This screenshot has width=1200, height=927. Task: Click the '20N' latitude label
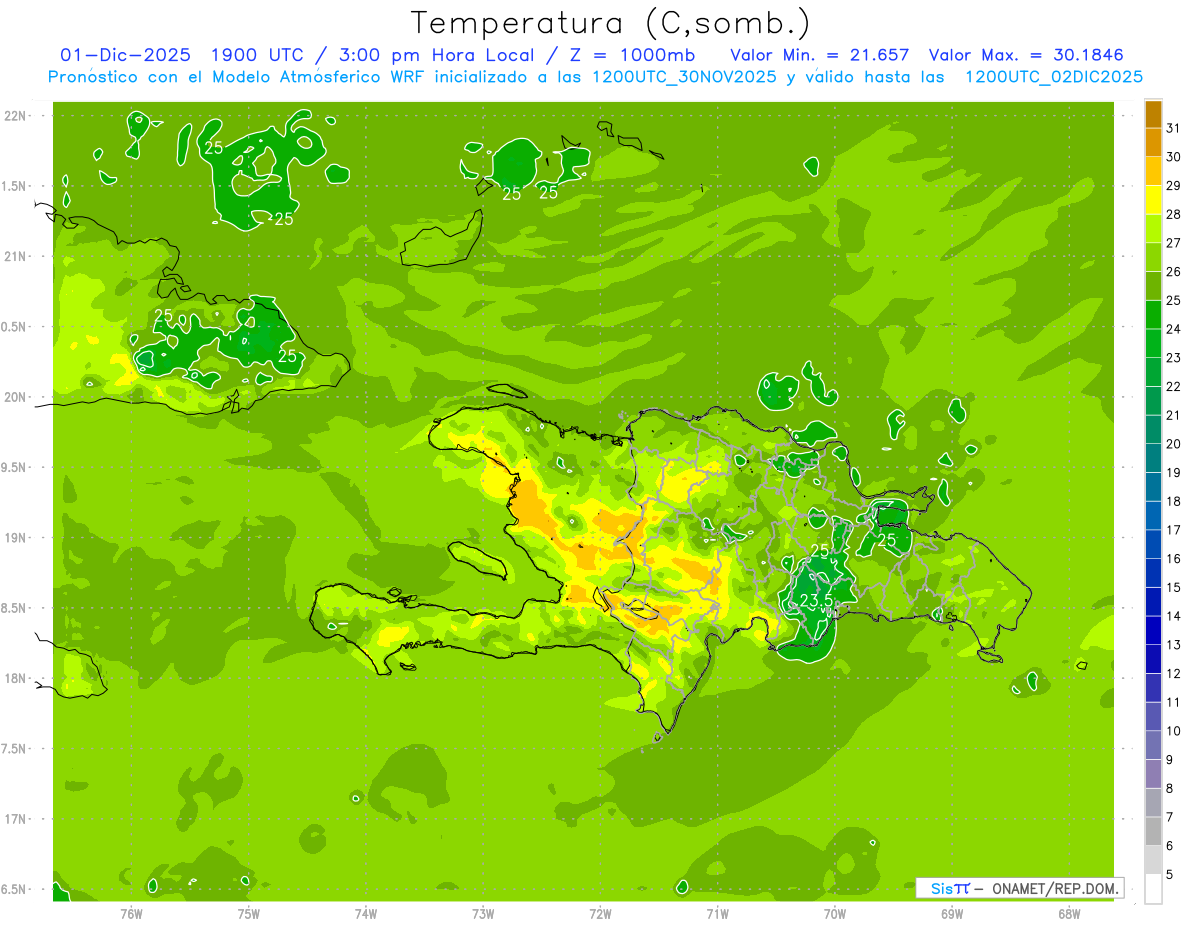tap(16, 397)
